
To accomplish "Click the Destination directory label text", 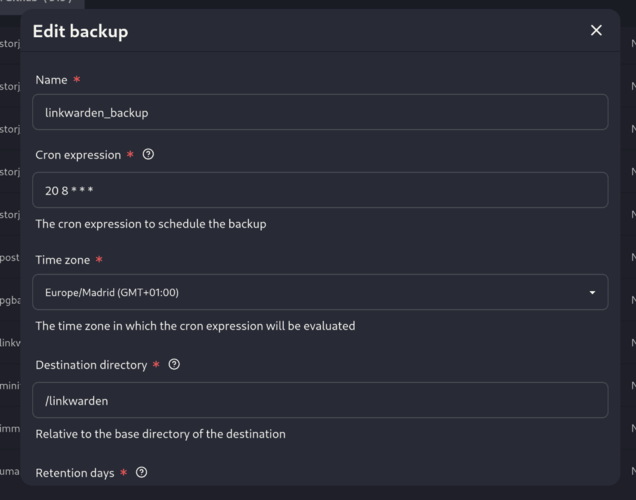I will 91,365.
